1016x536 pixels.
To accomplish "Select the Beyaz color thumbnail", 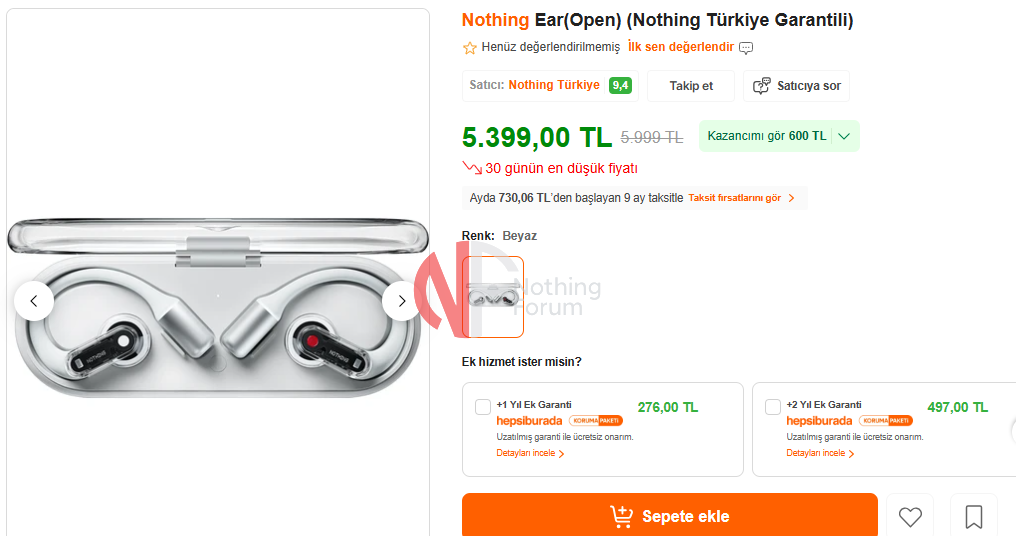I will tap(492, 297).
